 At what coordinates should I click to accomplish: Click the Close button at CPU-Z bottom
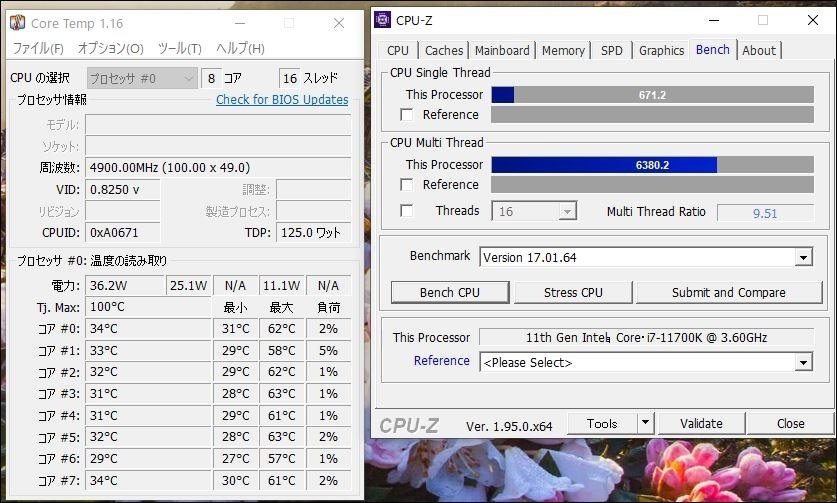791,423
